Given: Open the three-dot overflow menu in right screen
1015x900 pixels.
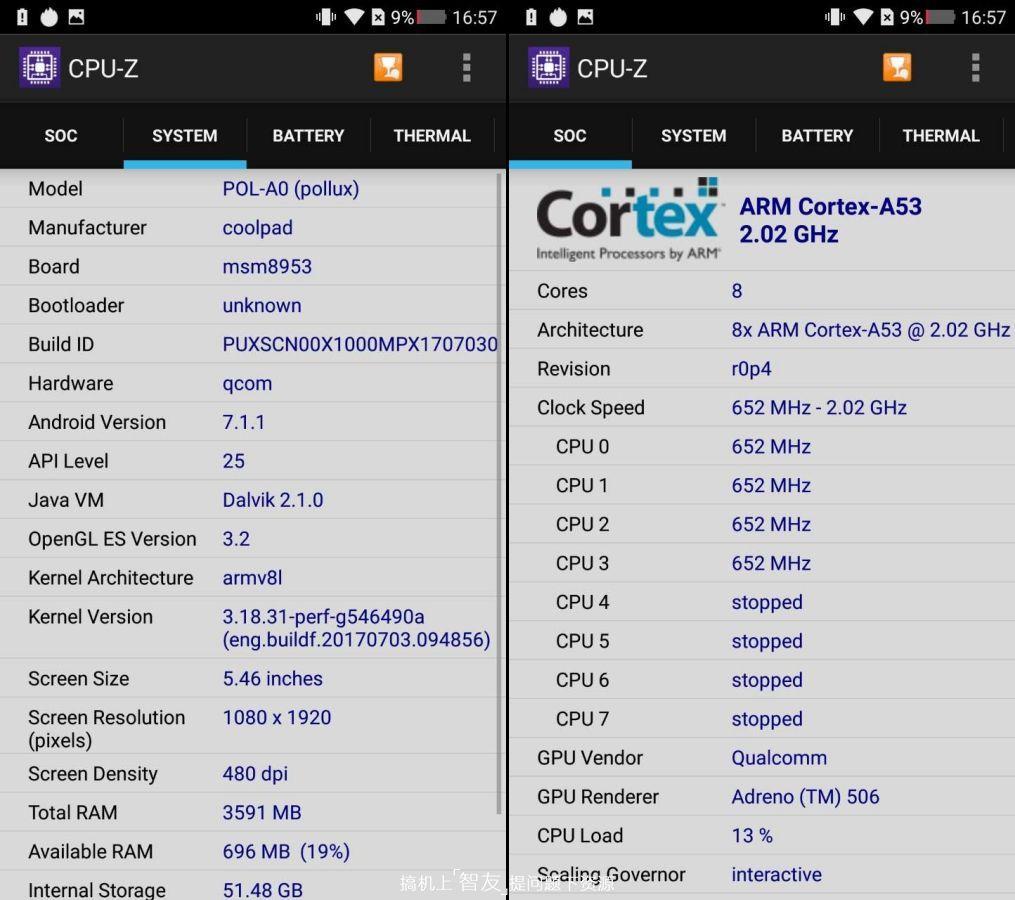Looking at the screenshot, I should (x=975, y=67).
